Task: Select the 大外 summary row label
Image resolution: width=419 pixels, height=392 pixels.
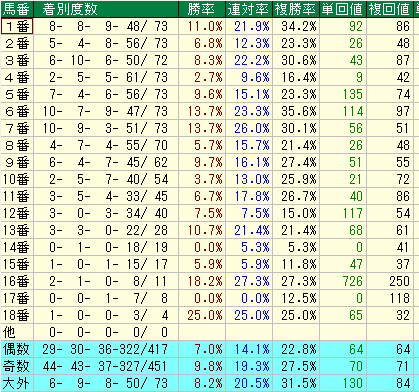Action: pos(16,383)
